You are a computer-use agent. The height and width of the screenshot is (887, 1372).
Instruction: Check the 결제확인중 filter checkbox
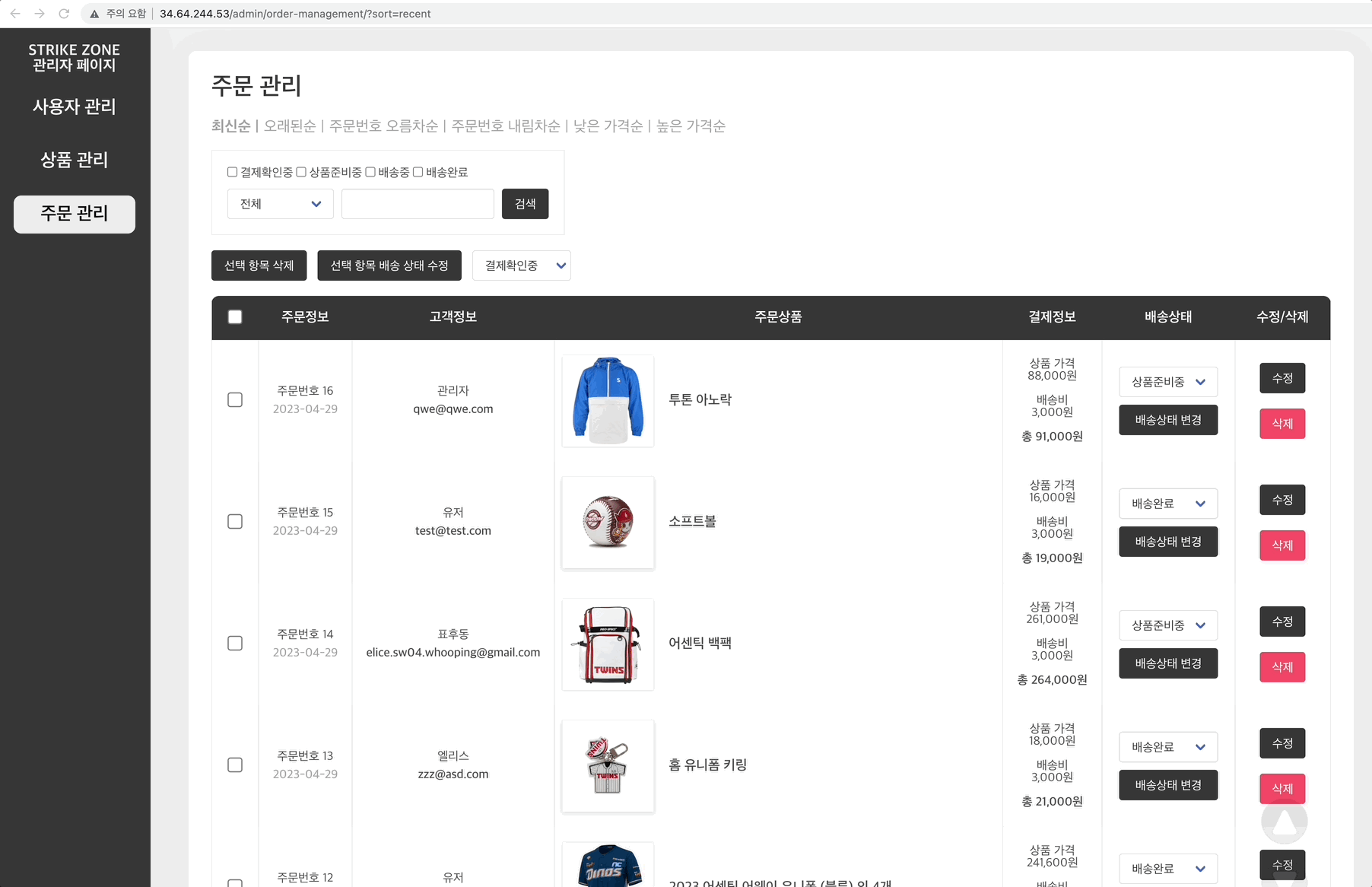tap(232, 172)
